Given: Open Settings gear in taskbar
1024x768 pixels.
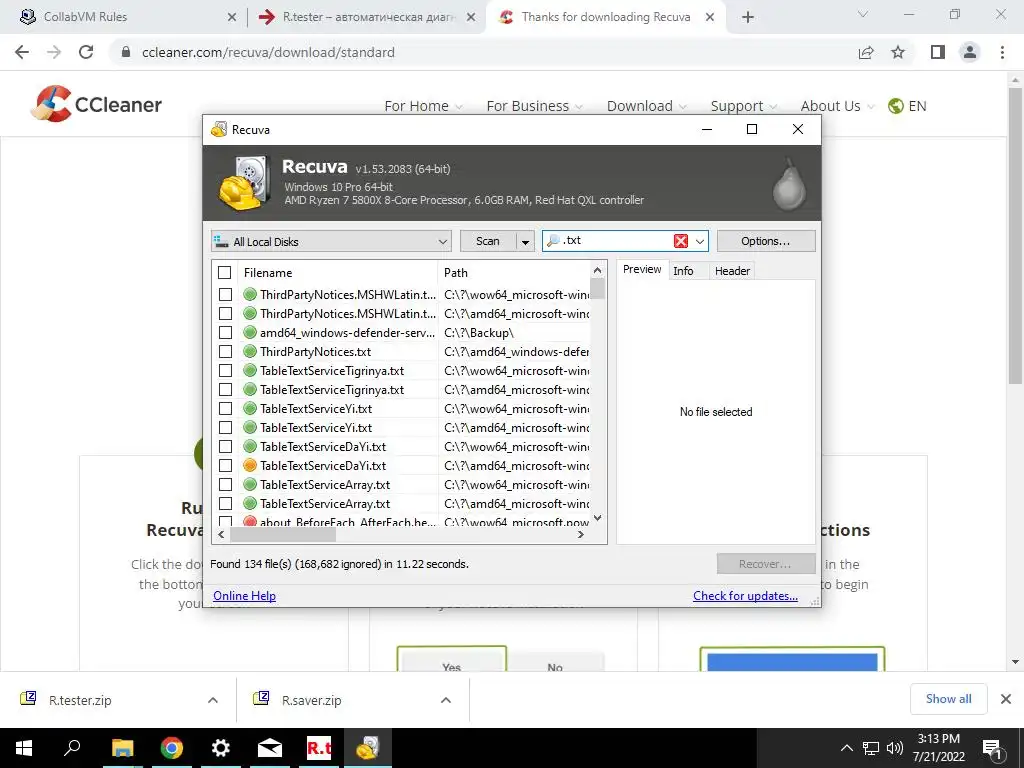Looking at the screenshot, I should pos(221,748).
